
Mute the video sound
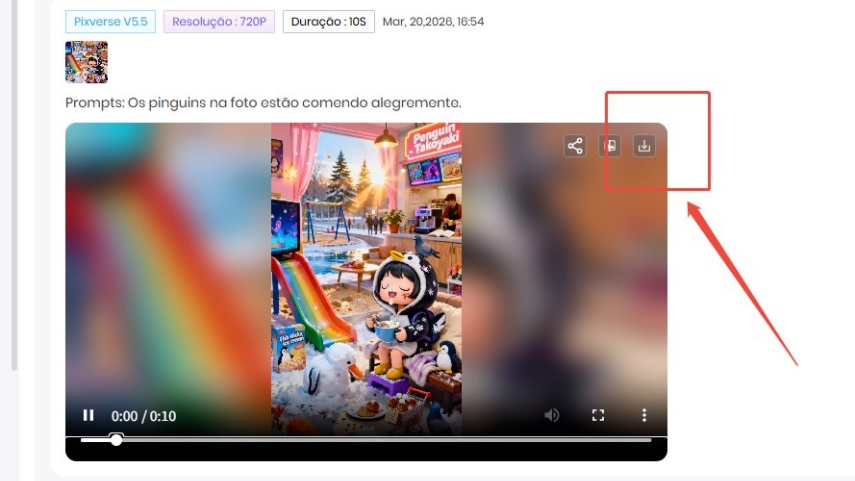pyautogui.click(x=551, y=416)
